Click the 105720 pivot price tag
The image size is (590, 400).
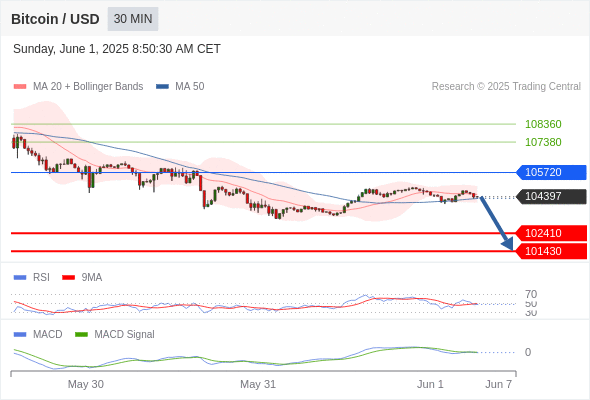(x=551, y=172)
